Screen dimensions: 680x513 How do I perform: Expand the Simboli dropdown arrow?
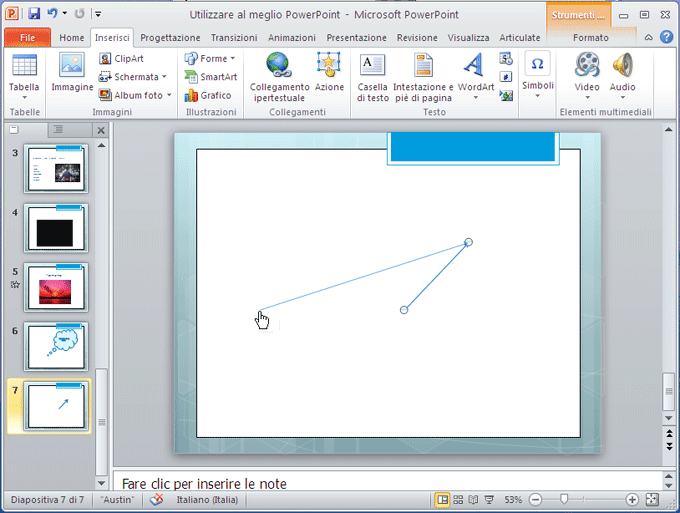537,96
